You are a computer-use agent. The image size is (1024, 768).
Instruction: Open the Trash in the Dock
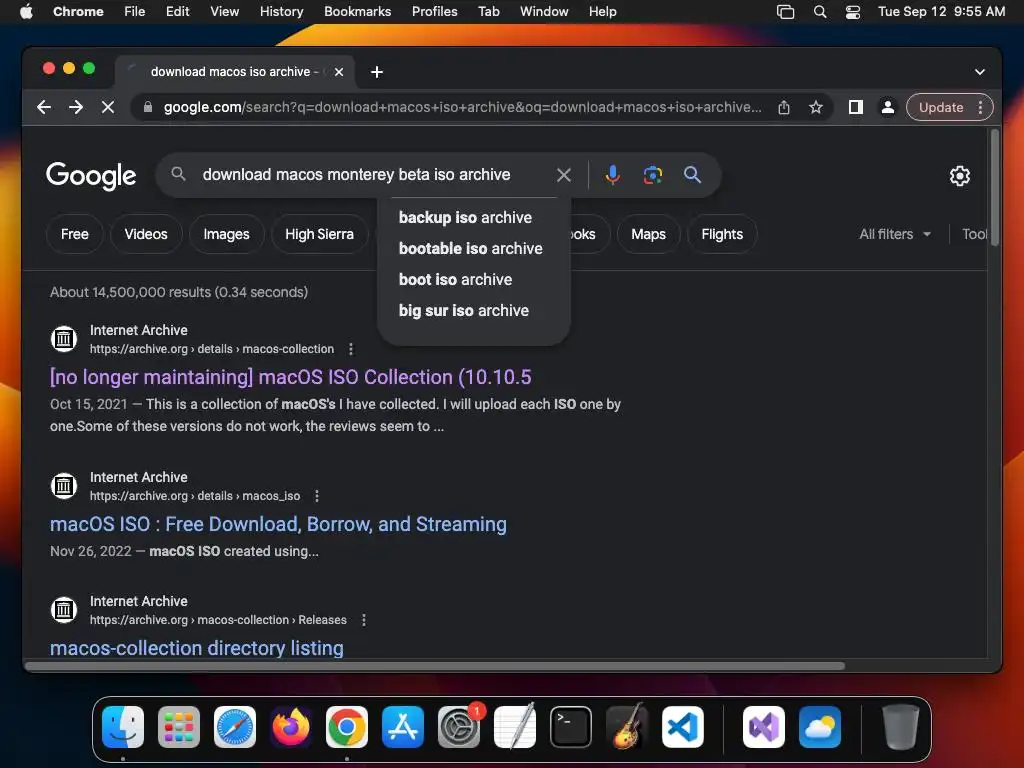[x=901, y=727]
